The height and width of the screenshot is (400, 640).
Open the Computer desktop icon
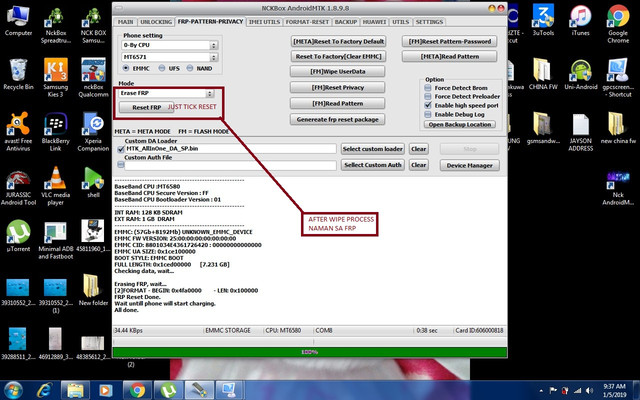pos(18,21)
